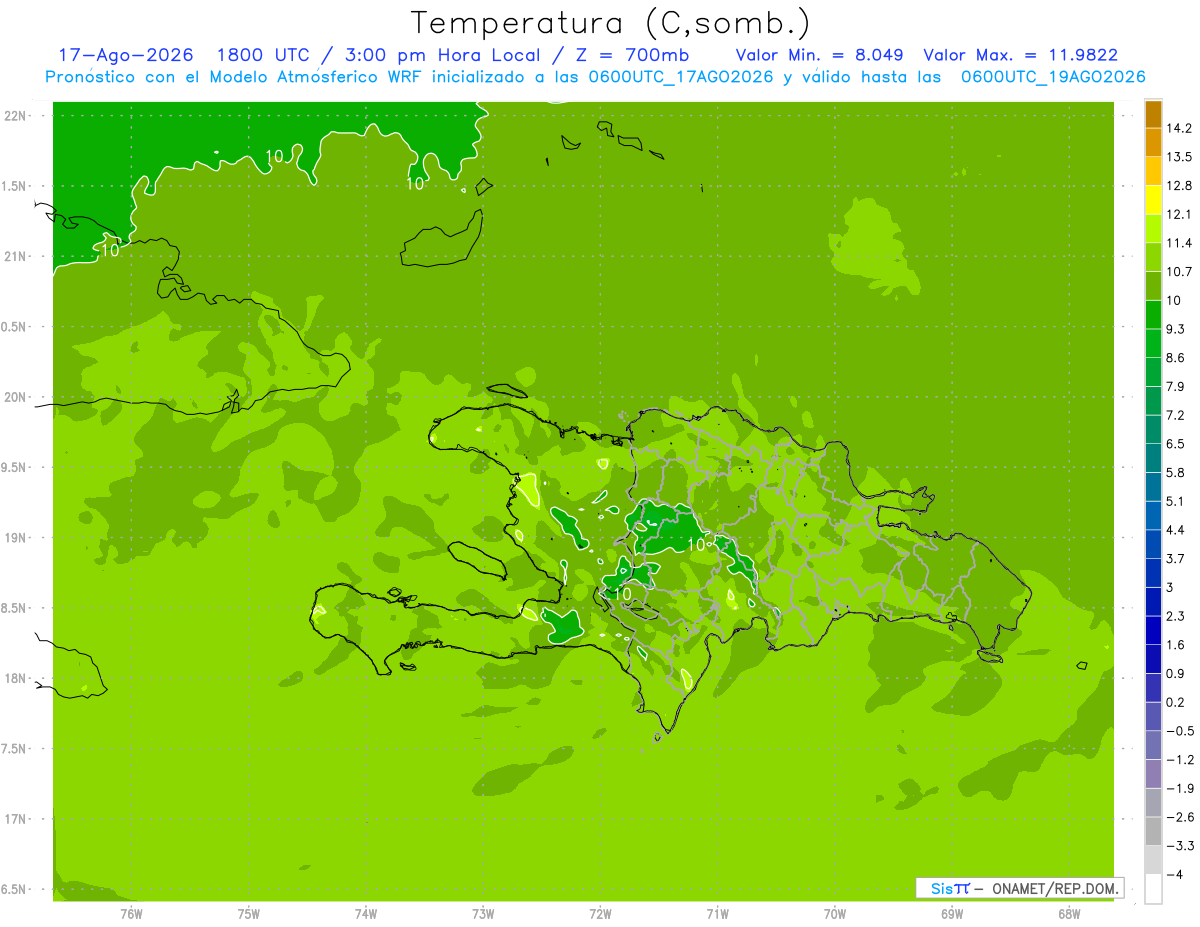Pick the olive green swatch between 10 and 10.7

coord(1153,286)
